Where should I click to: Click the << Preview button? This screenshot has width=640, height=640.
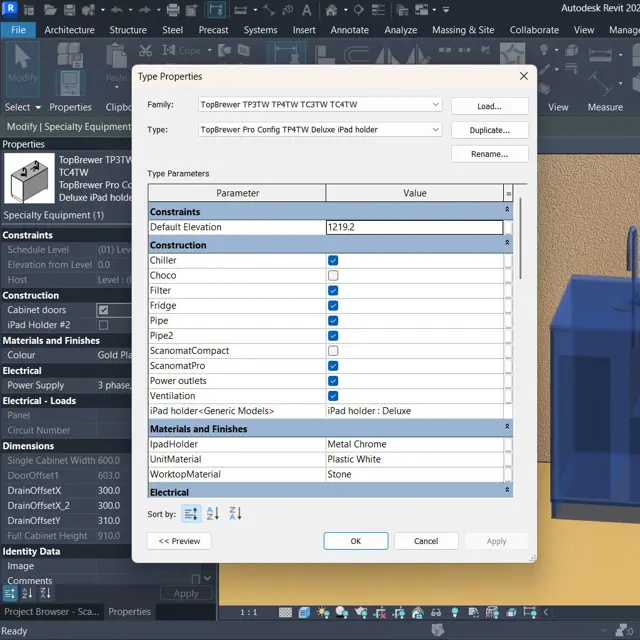point(179,541)
